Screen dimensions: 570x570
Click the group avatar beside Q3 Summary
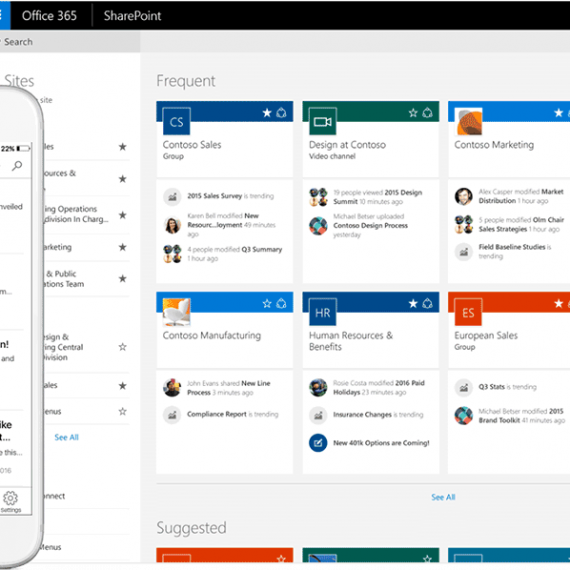click(172, 254)
